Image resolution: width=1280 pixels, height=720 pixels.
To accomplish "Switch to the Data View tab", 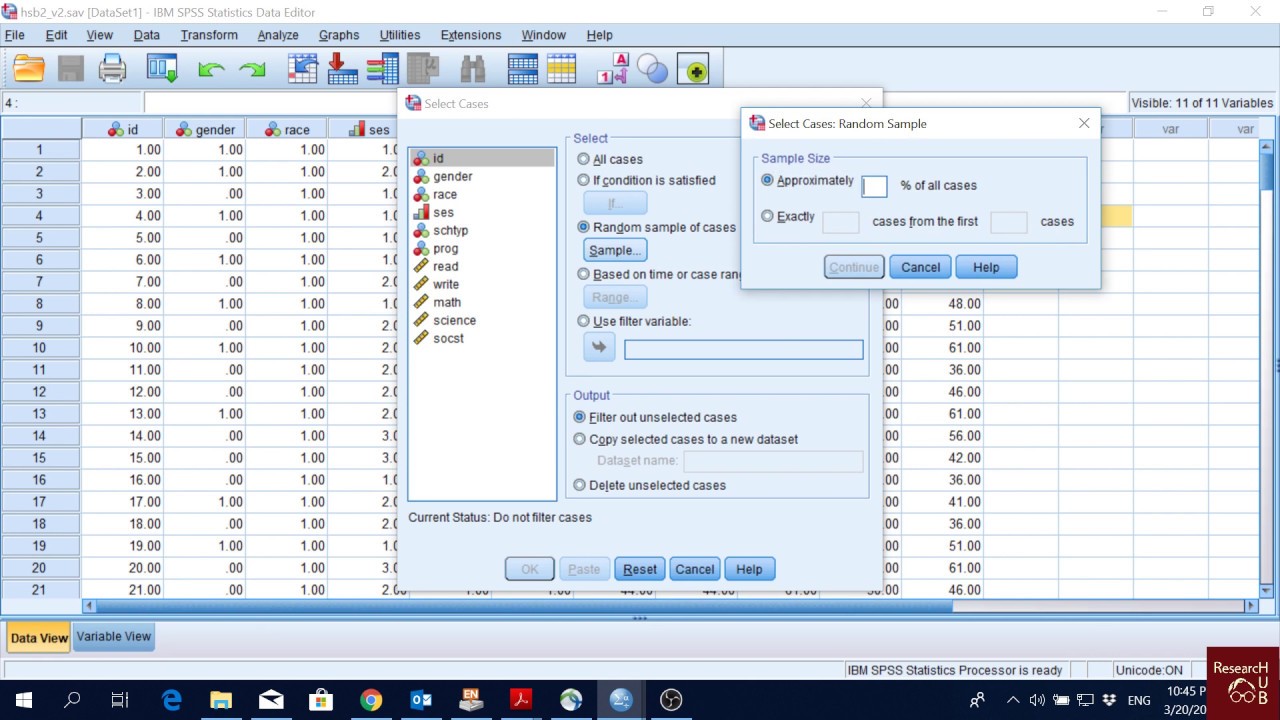I will point(39,638).
